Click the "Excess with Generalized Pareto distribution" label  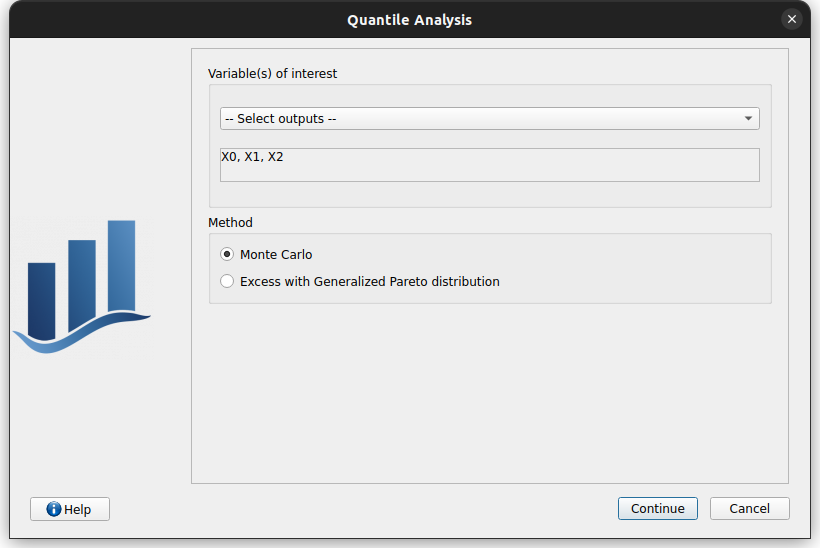369,282
